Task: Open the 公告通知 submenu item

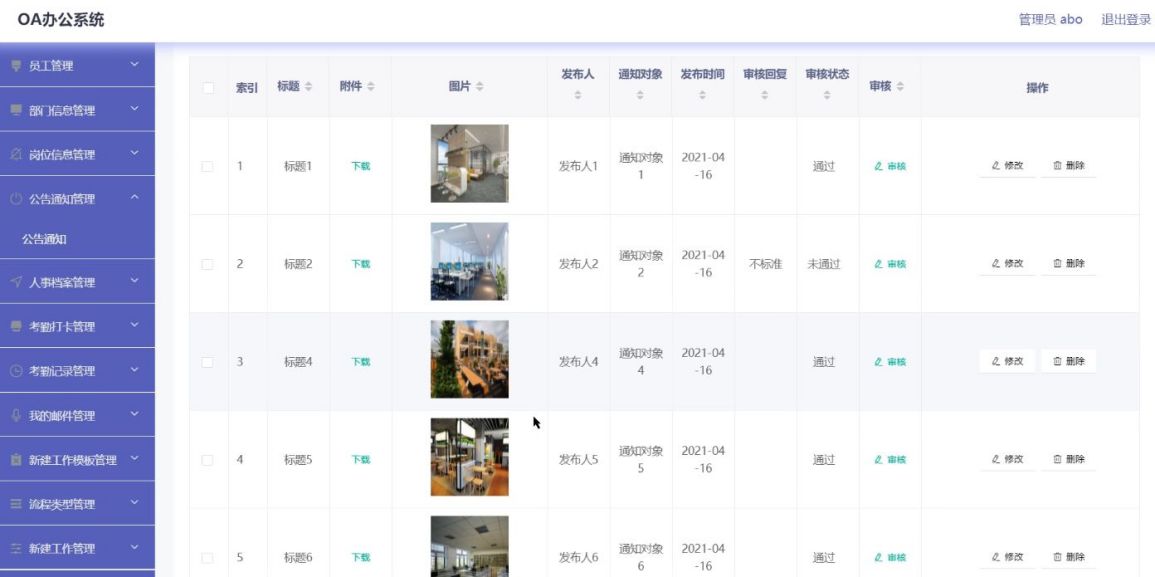Action: tap(45, 239)
